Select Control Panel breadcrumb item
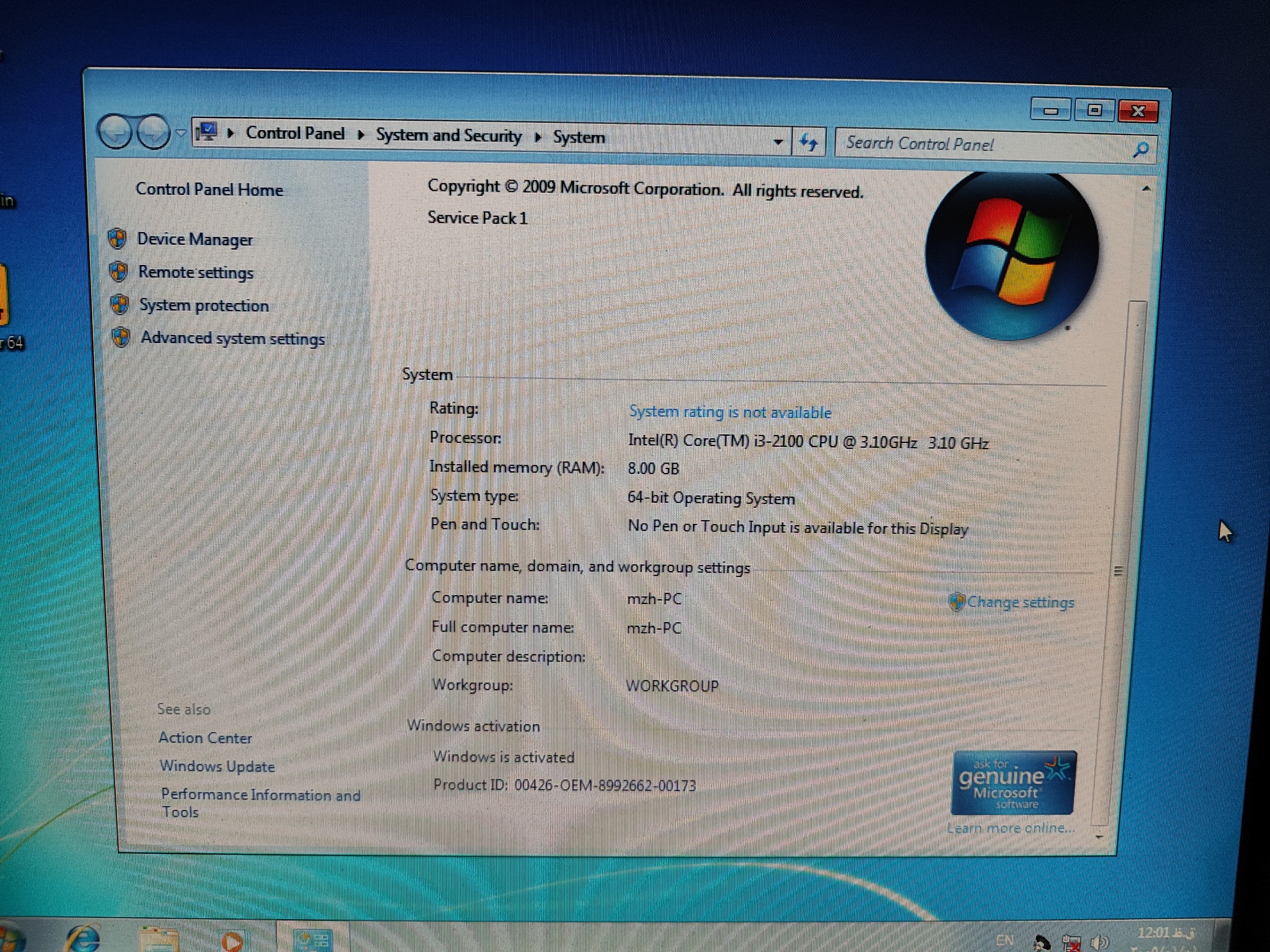1270x952 pixels. click(295, 133)
